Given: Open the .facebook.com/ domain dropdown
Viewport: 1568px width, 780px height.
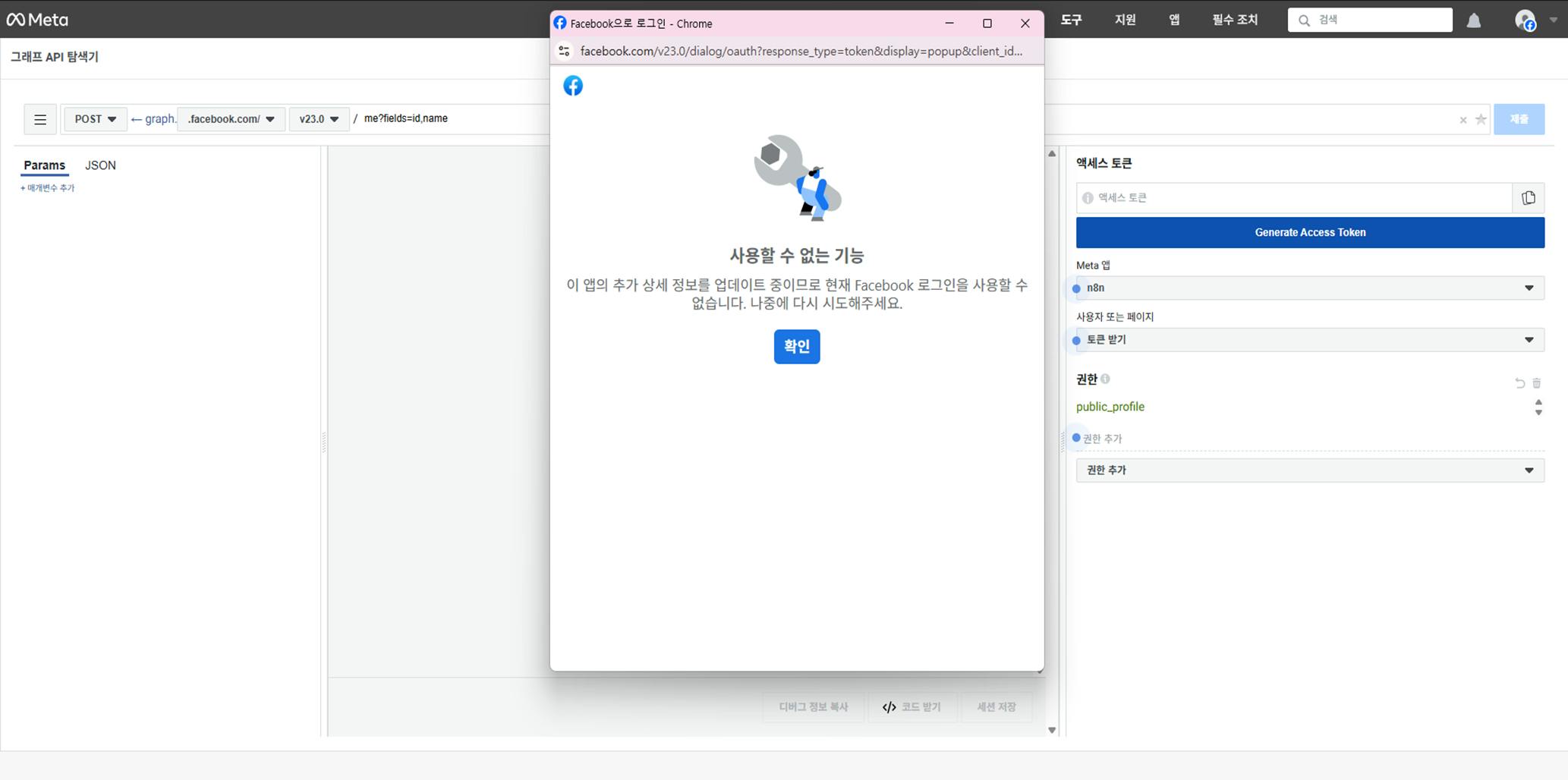Looking at the screenshot, I should pos(231,119).
